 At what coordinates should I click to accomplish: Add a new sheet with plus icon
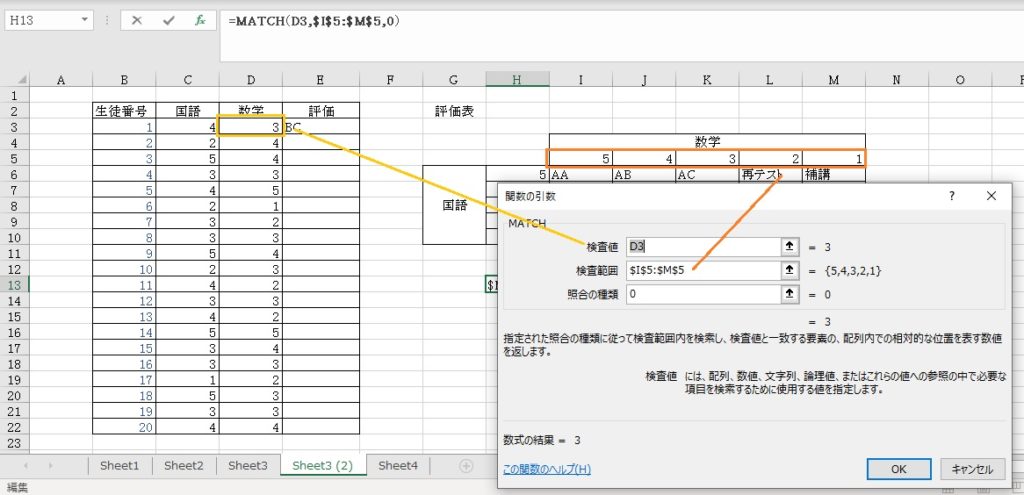[x=465, y=466]
